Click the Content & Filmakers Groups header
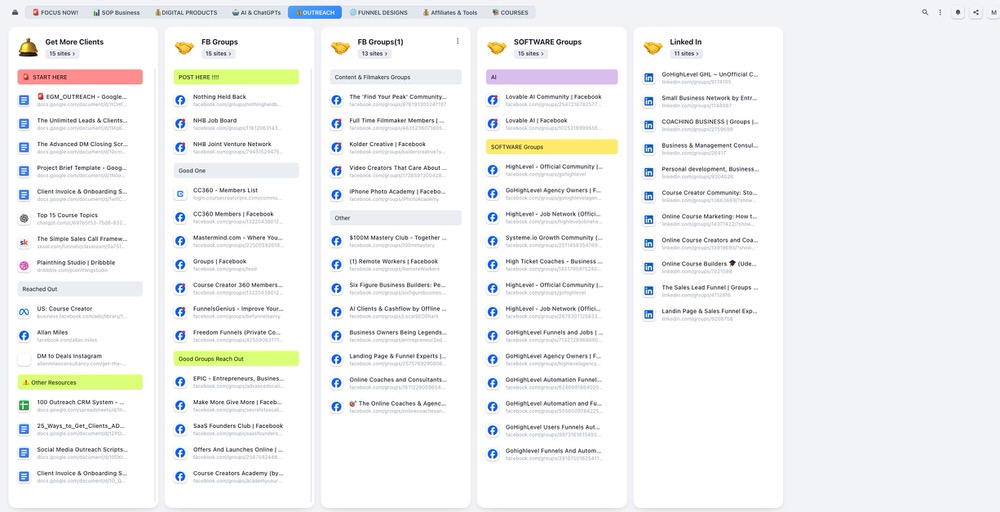 pyautogui.click(x=396, y=77)
